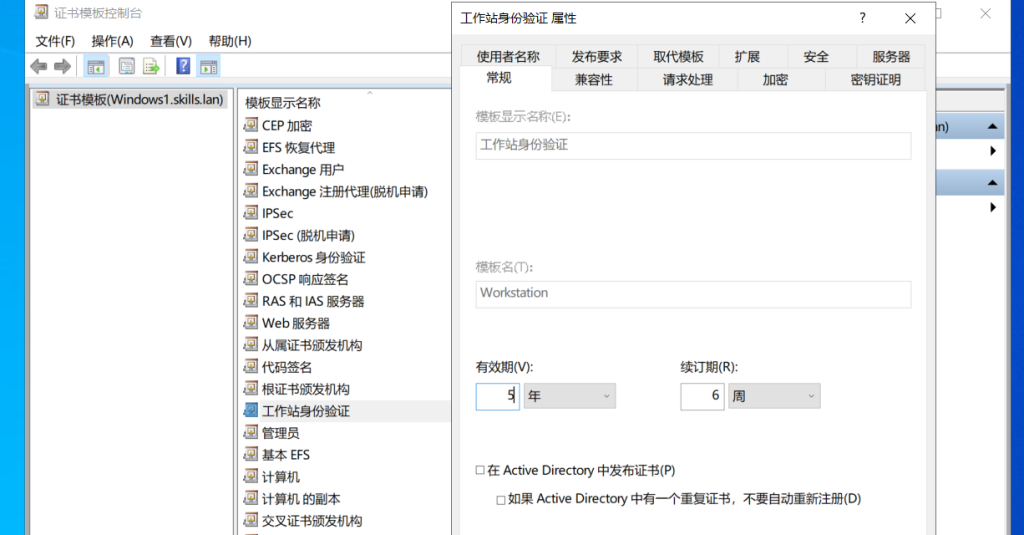Switch to the 安全 tab
This screenshot has width=1024, height=535.
[816, 57]
